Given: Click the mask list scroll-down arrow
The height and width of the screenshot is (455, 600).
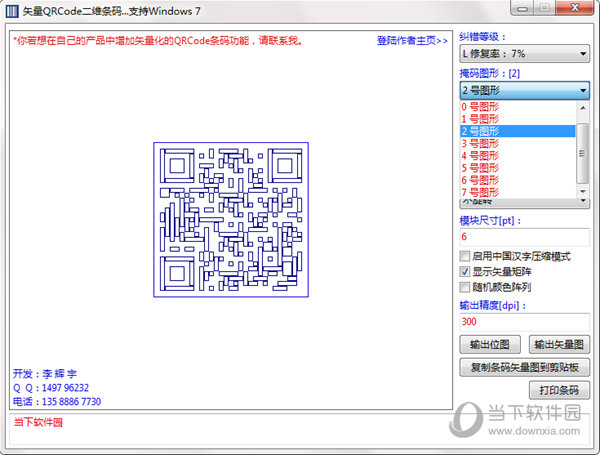Looking at the screenshot, I should coord(582,191).
